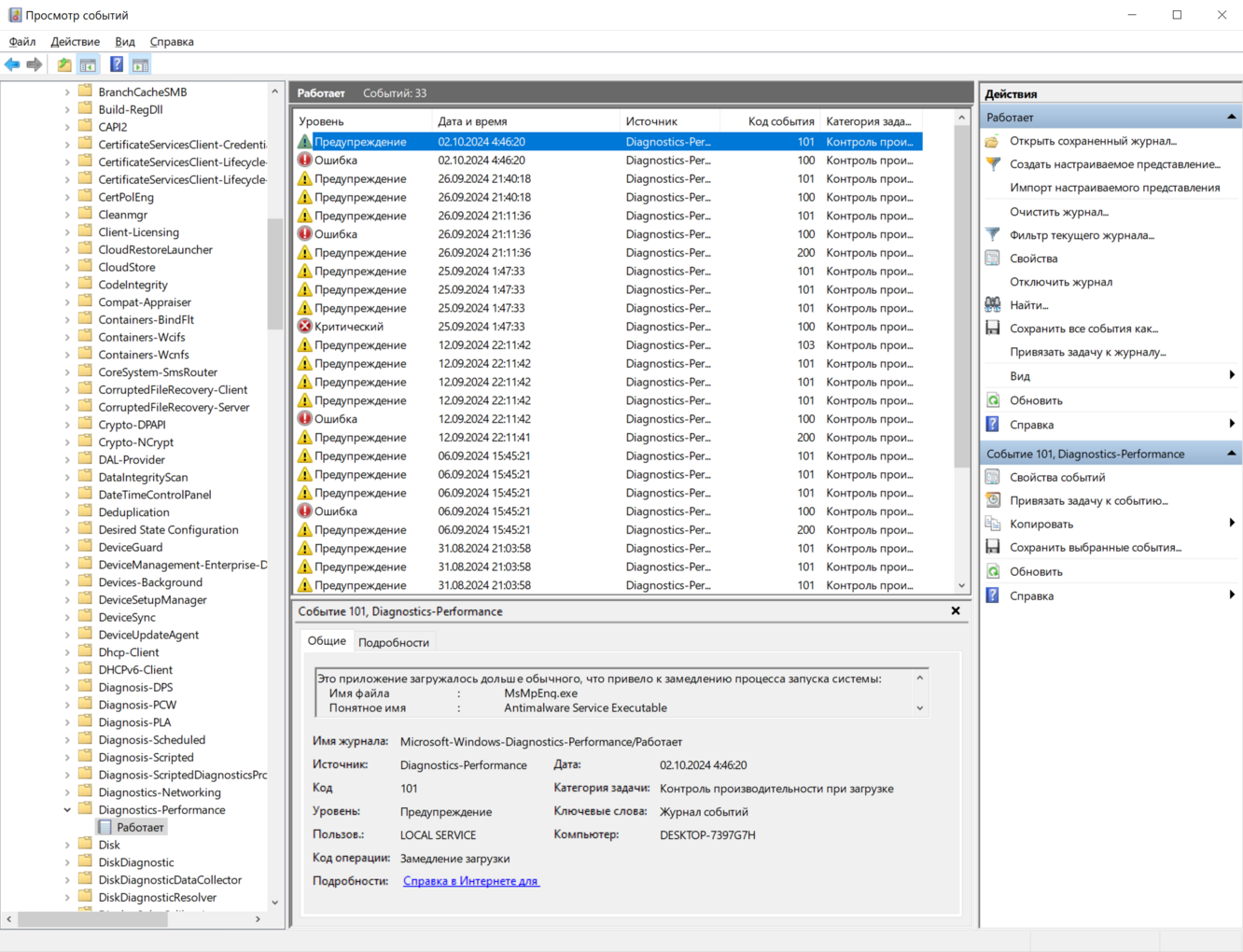Click the filter funnel icon for current log
Screen dimensions: 1243x952
(993, 235)
